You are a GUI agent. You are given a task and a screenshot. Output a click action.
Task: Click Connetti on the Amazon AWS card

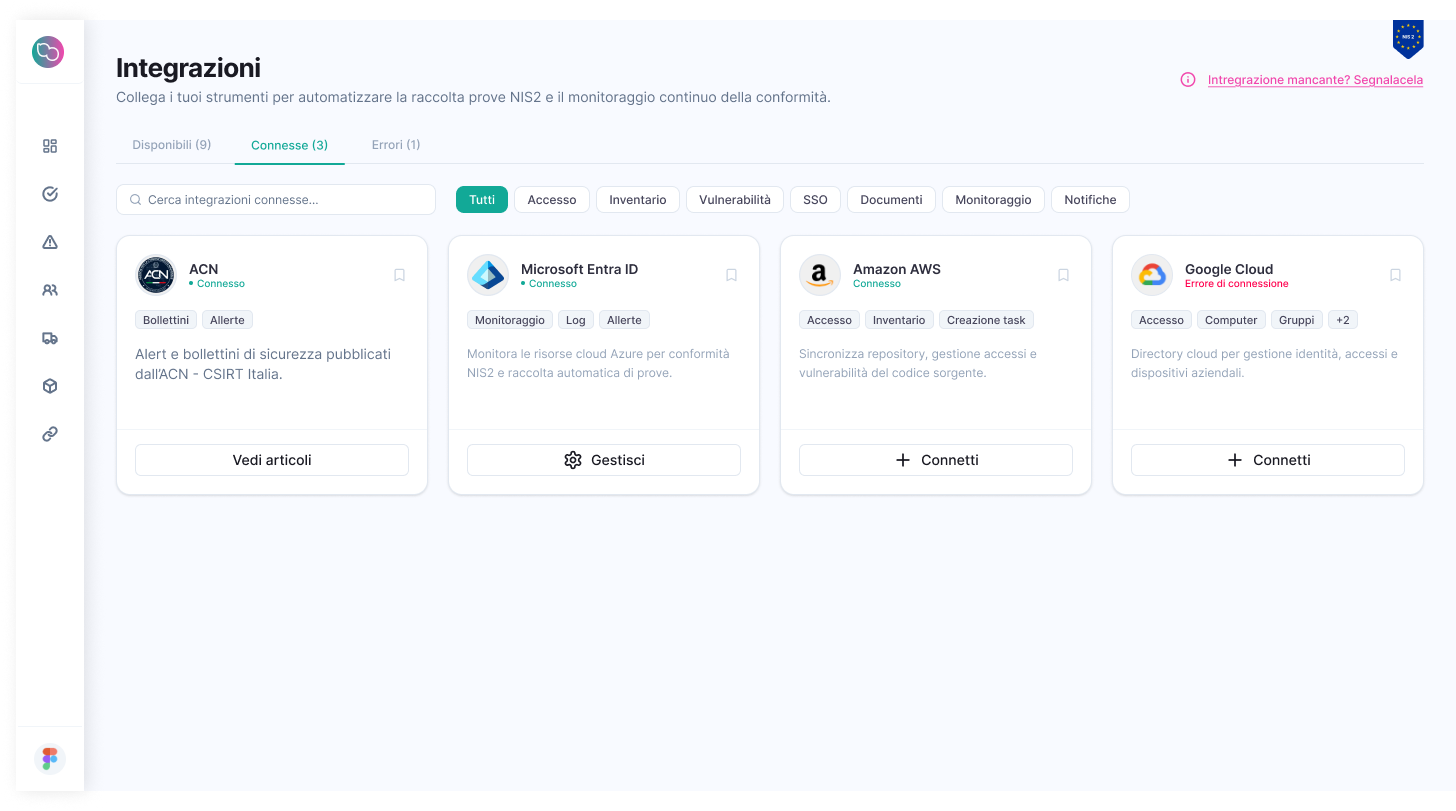pos(936,460)
